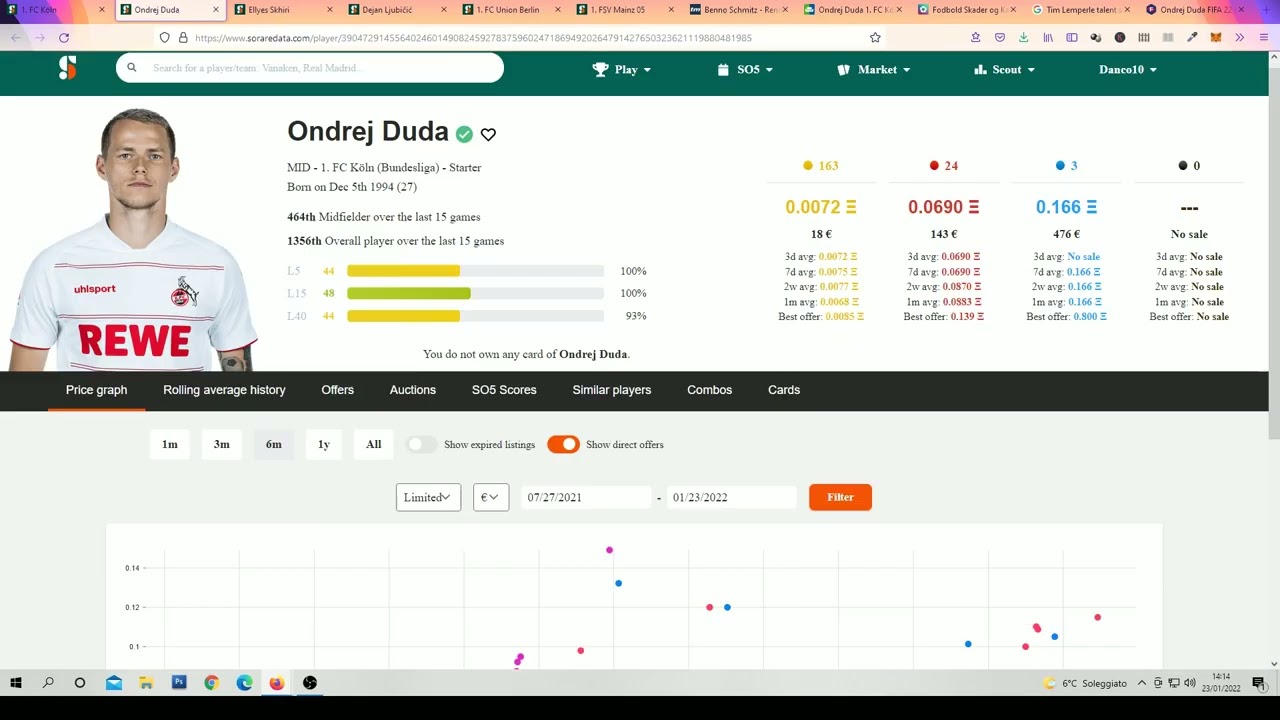Open the SO5 dropdown menu

746,69
